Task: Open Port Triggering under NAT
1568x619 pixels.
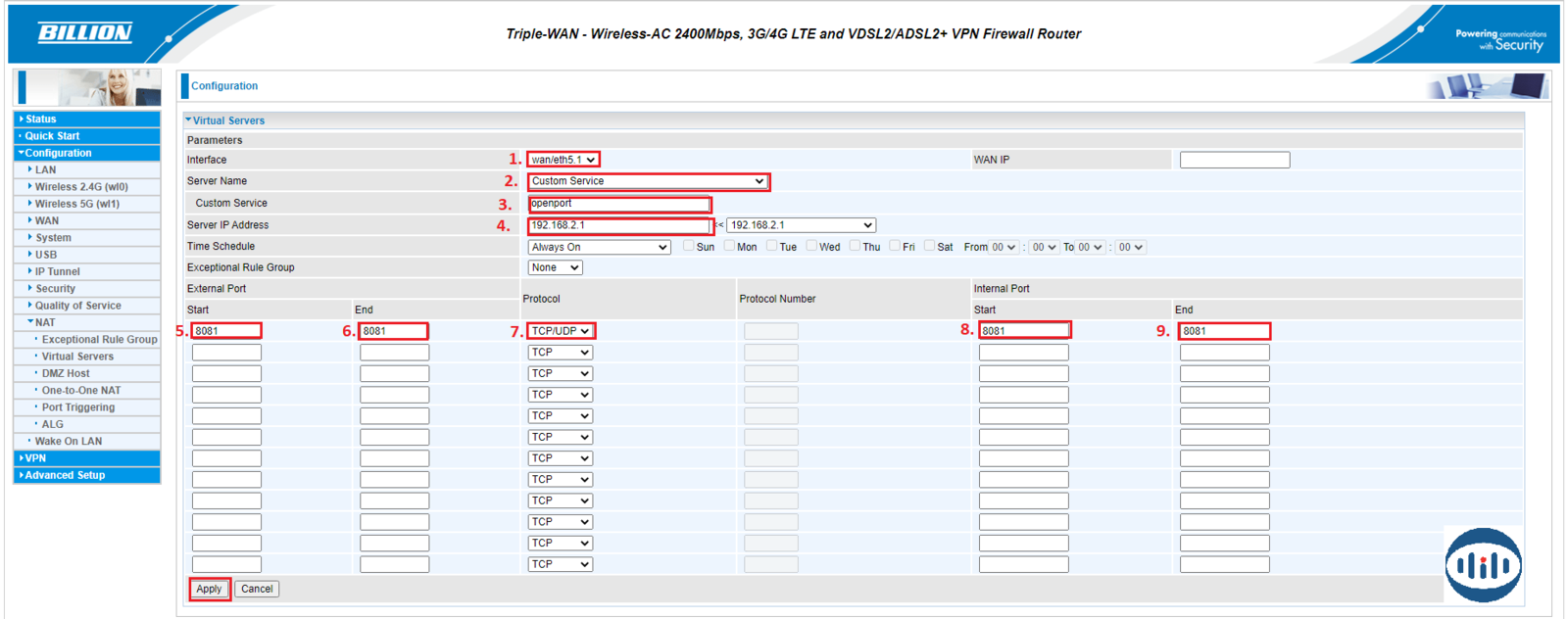Action: [x=77, y=407]
